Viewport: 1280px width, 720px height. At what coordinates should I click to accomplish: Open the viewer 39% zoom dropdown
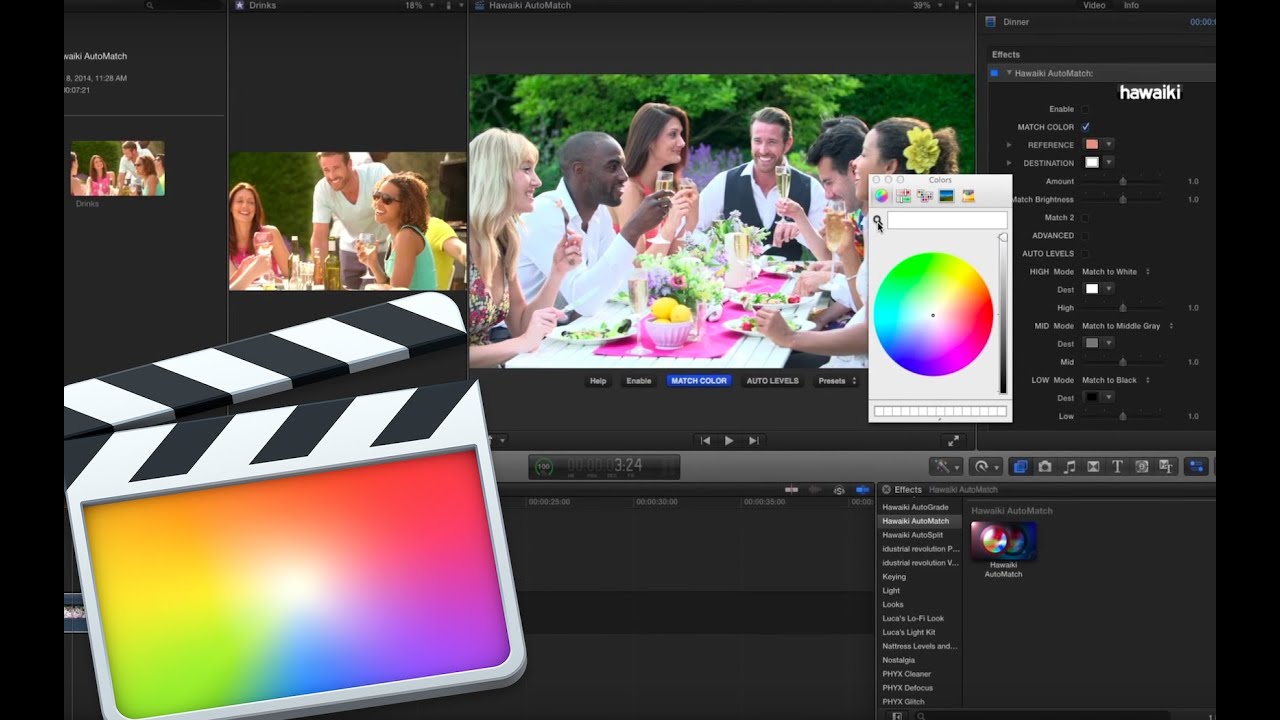tap(930, 6)
